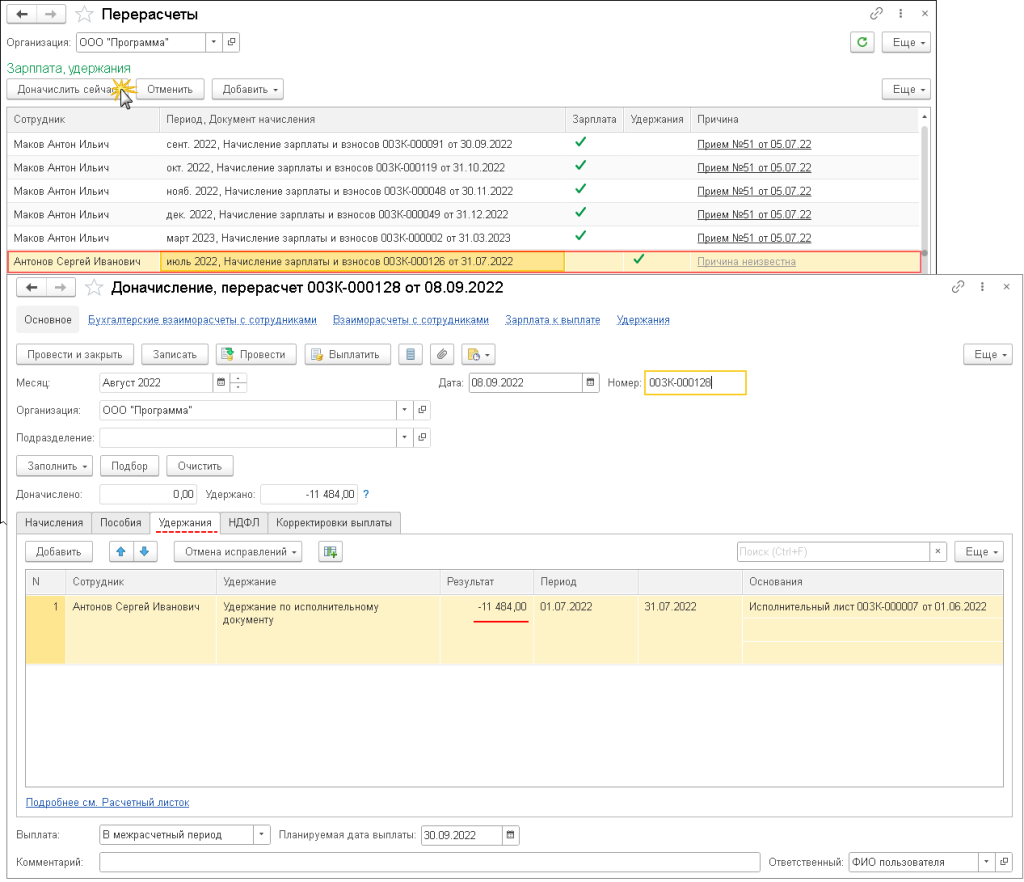Open Корректировки выплаты tab
Image resolution: width=1024 pixels, height=882 pixels.
click(x=334, y=523)
